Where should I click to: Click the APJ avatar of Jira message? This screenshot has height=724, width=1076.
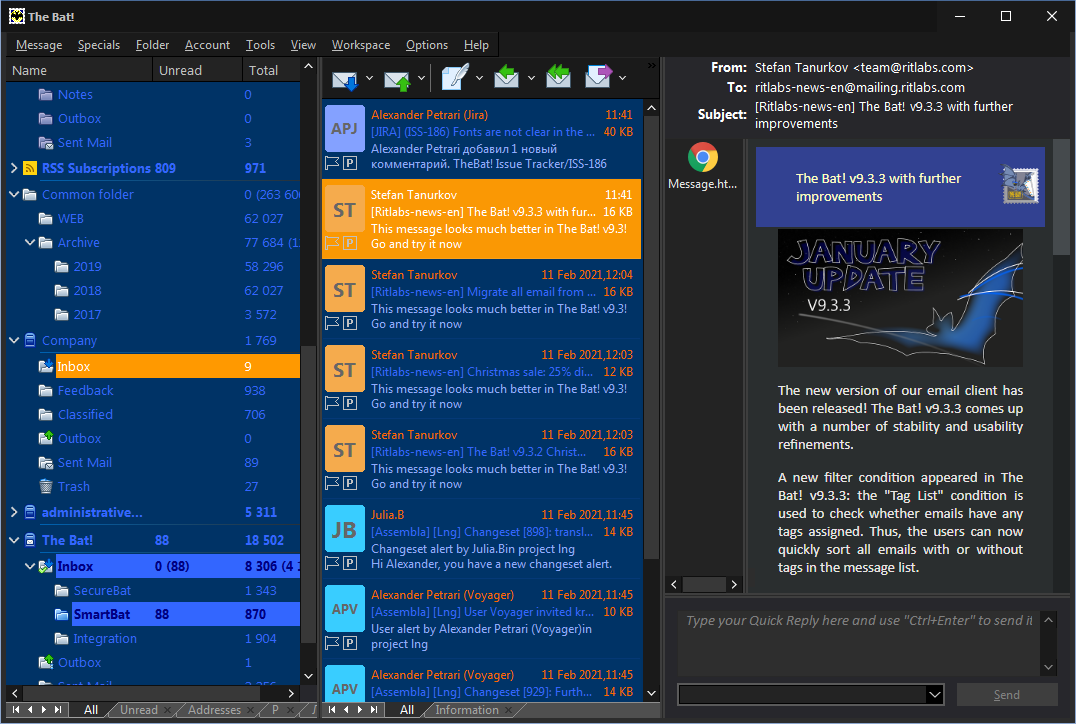(344, 128)
